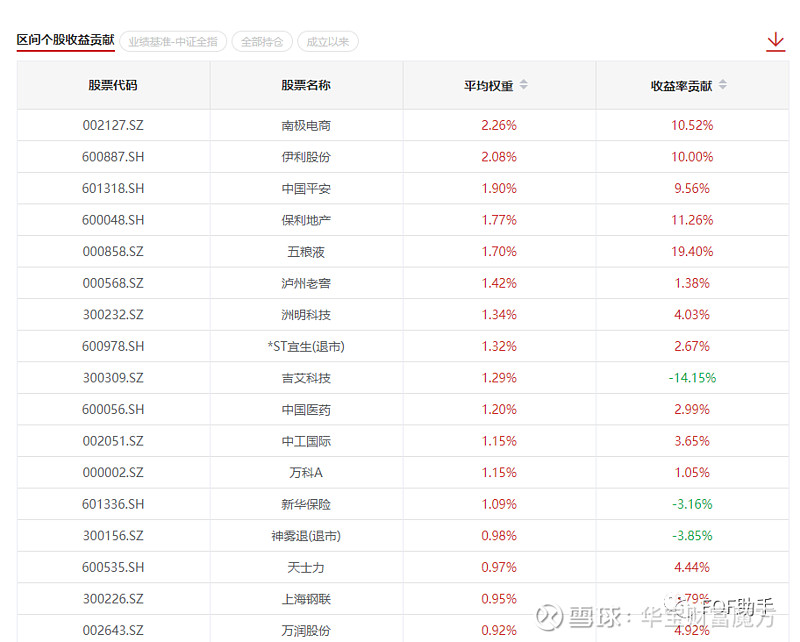Click stock name 洲明科技
This screenshot has height=642, width=800.
[x=306, y=315]
